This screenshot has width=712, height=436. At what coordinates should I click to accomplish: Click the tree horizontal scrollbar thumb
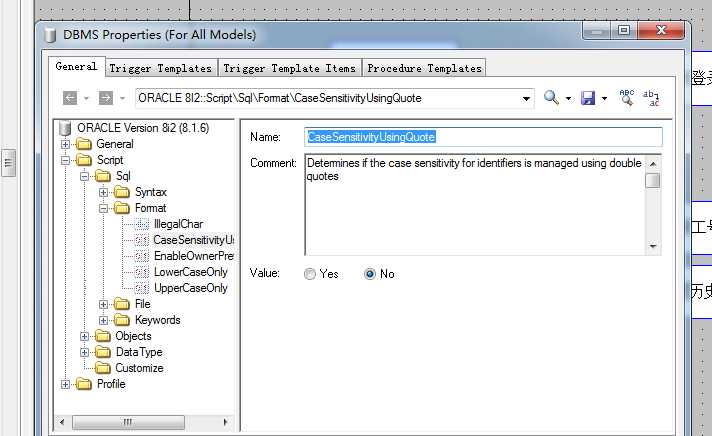click(x=128, y=422)
